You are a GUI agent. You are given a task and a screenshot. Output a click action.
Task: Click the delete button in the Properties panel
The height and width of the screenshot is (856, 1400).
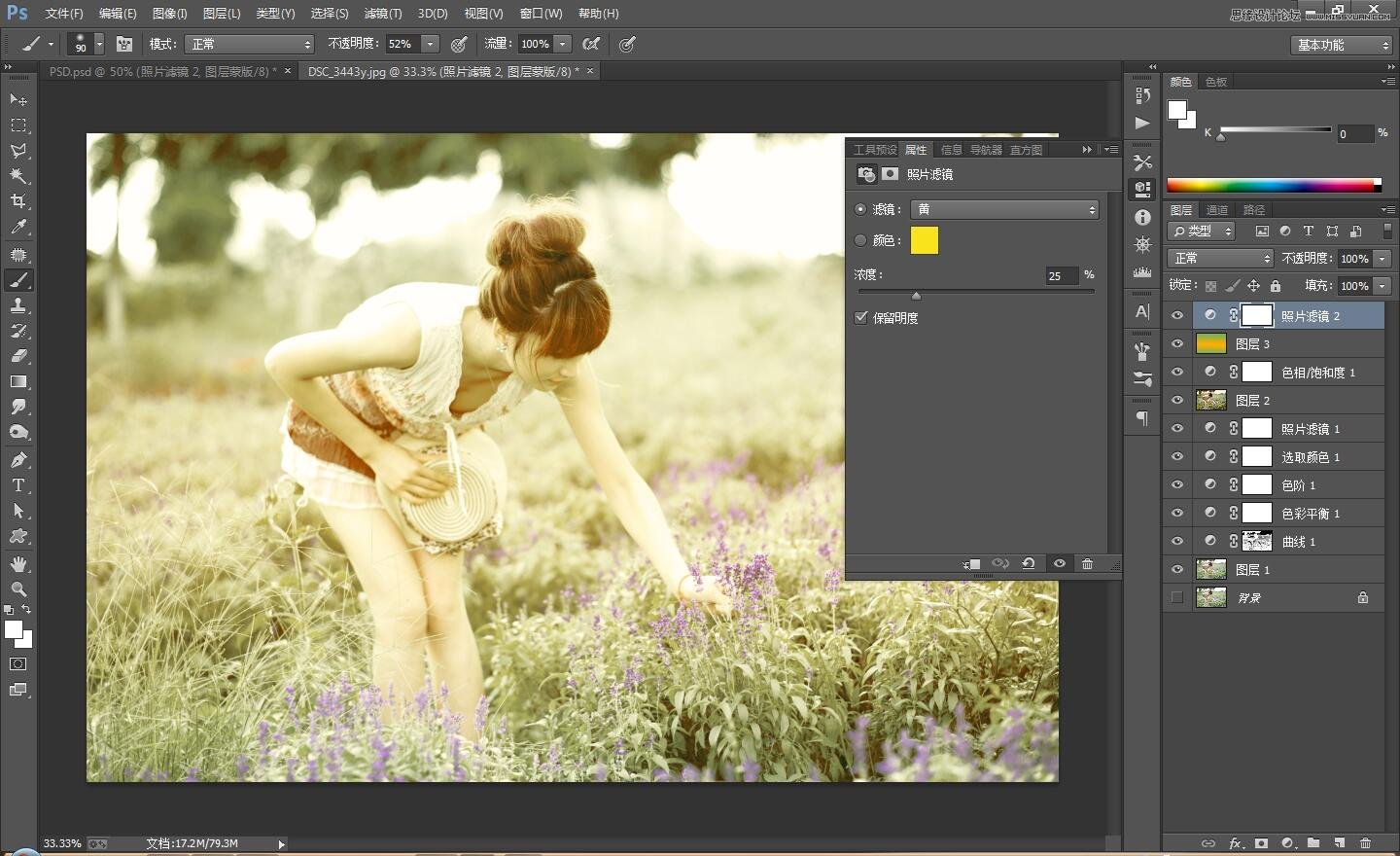(1087, 563)
